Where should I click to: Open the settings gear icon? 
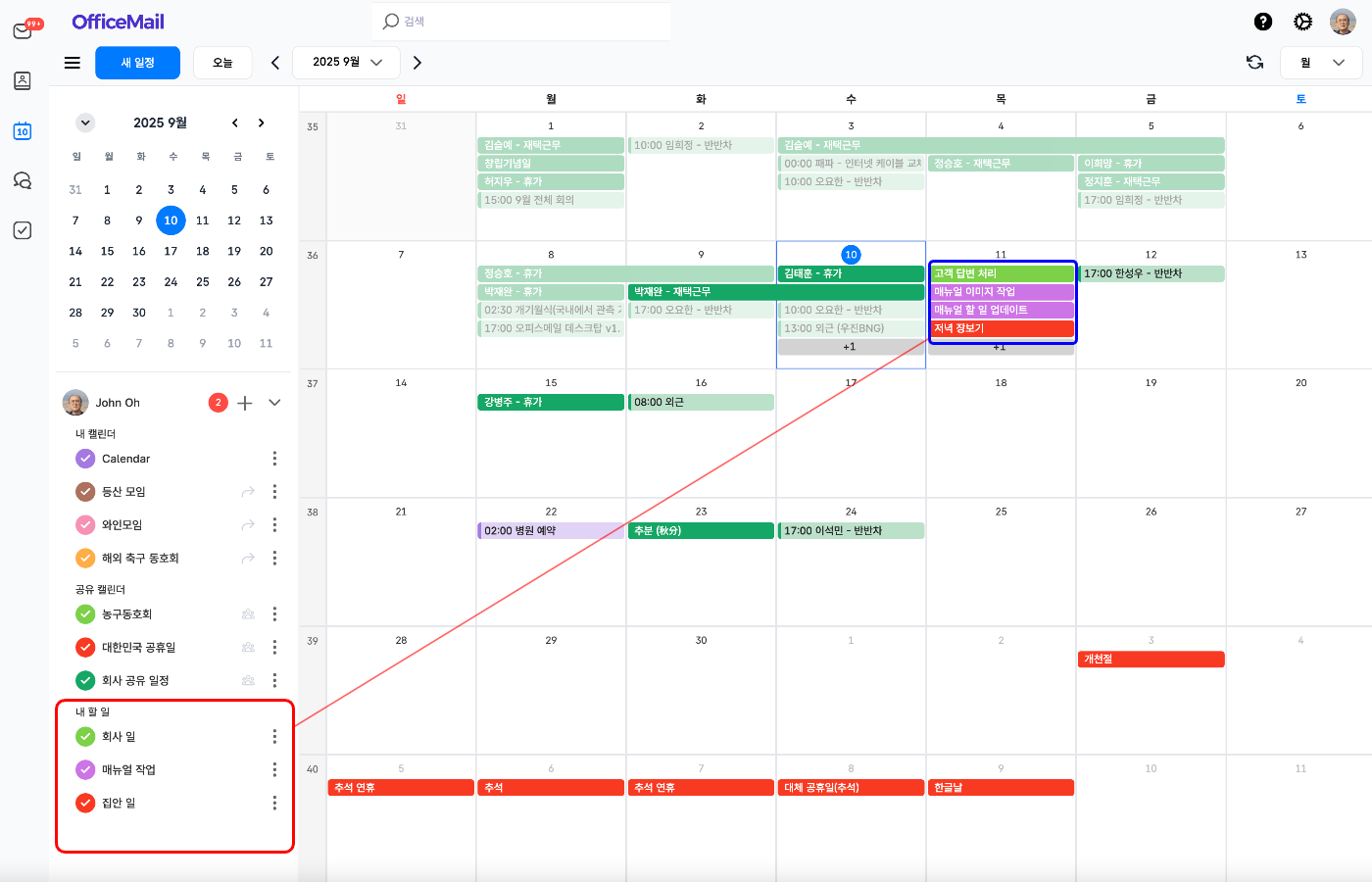[1302, 22]
